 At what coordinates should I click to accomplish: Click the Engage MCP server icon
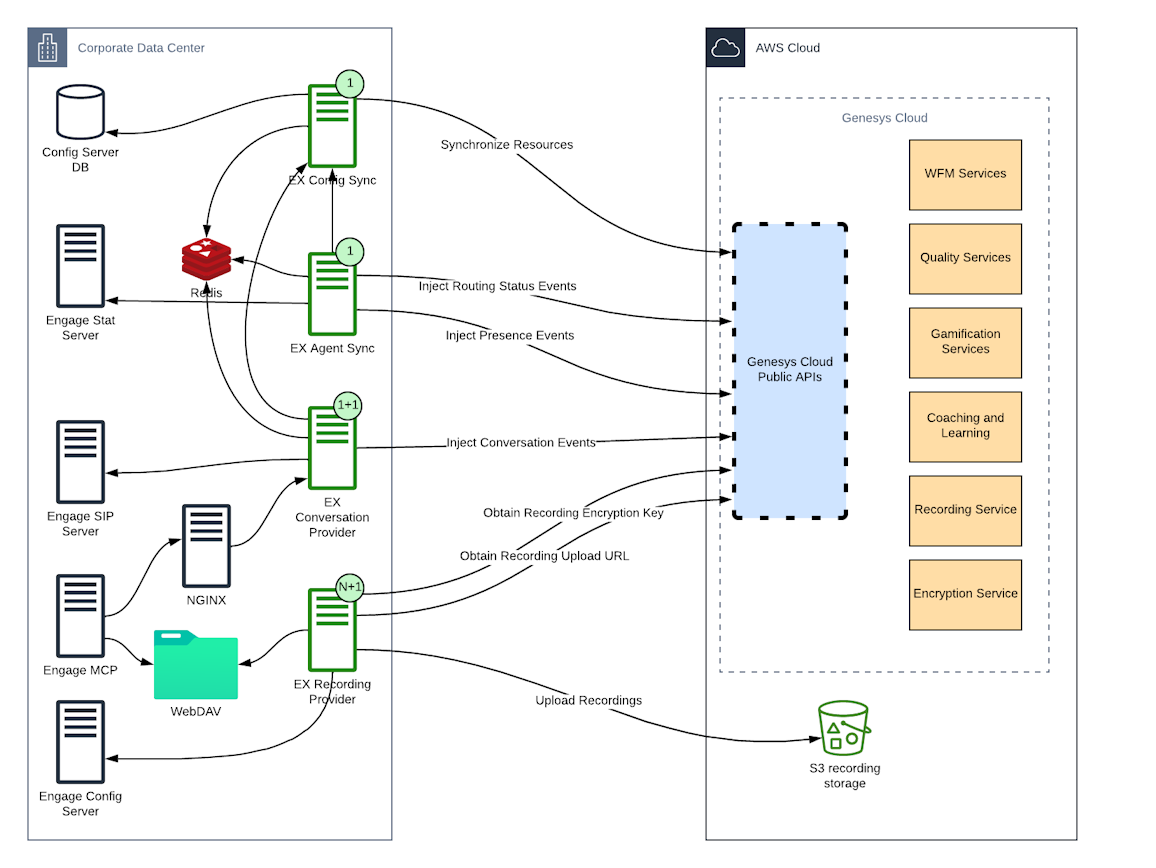point(80,615)
